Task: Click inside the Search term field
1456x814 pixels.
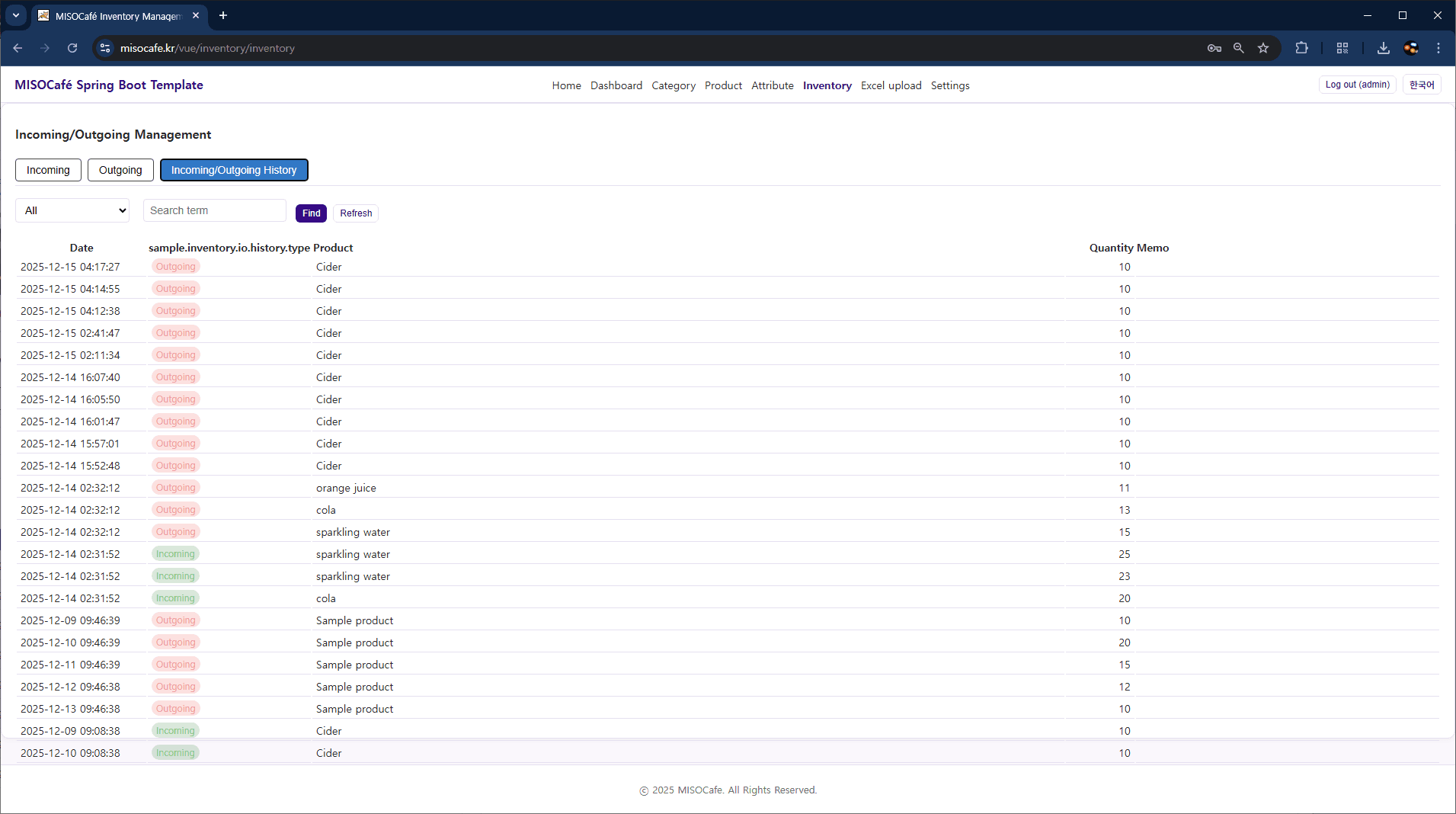Action: click(x=214, y=210)
